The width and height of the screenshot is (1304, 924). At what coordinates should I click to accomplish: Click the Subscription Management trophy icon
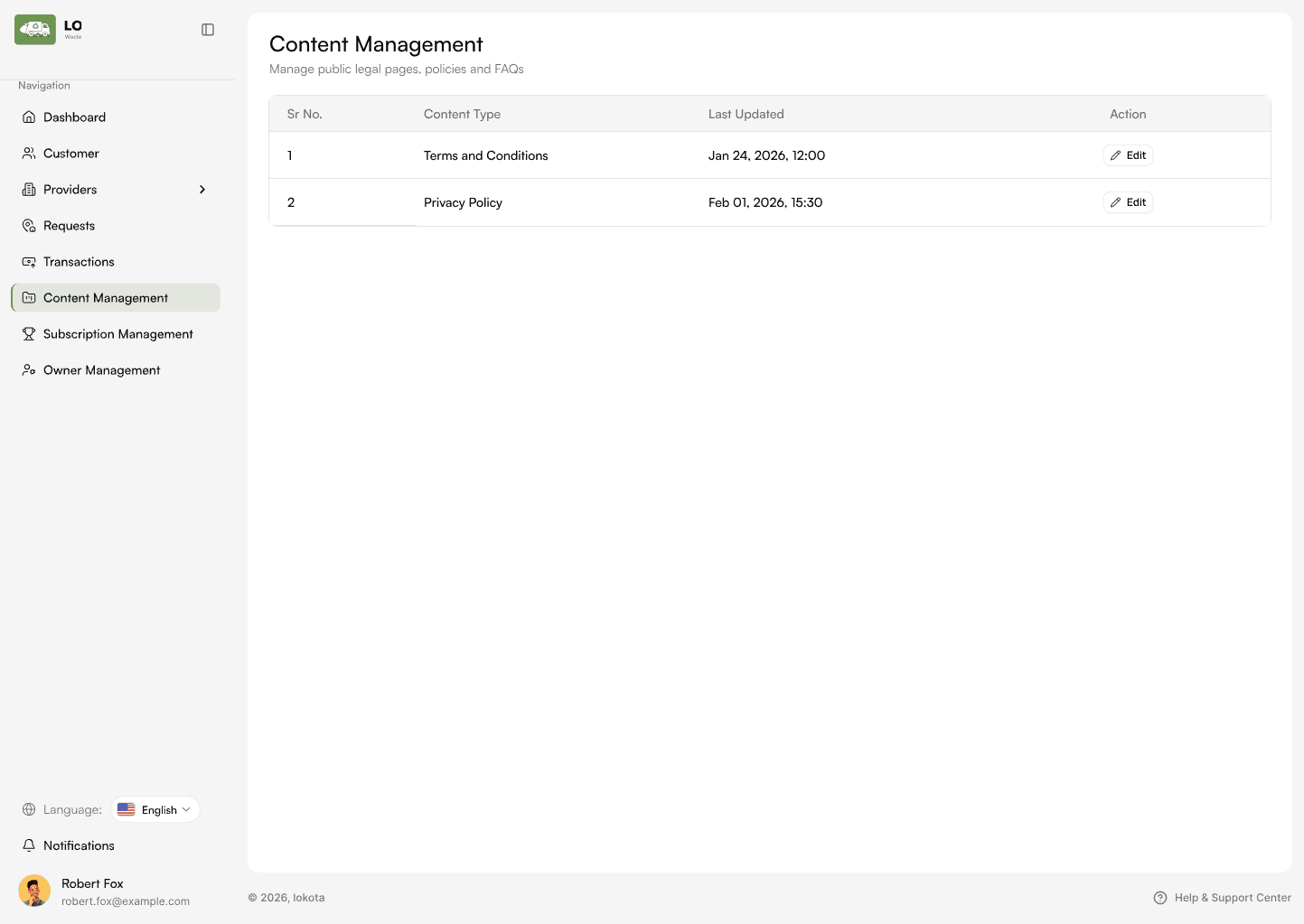[x=29, y=334]
